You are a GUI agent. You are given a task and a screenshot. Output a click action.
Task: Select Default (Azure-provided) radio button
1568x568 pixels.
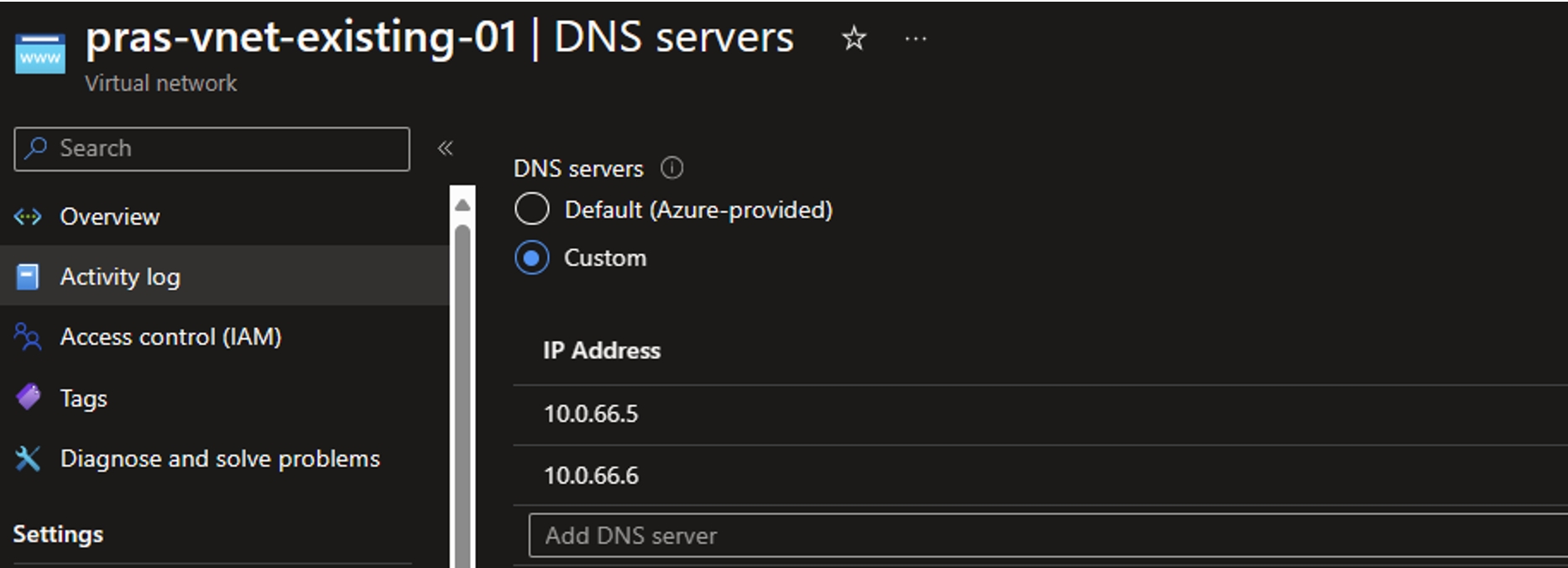coord(532,209)
